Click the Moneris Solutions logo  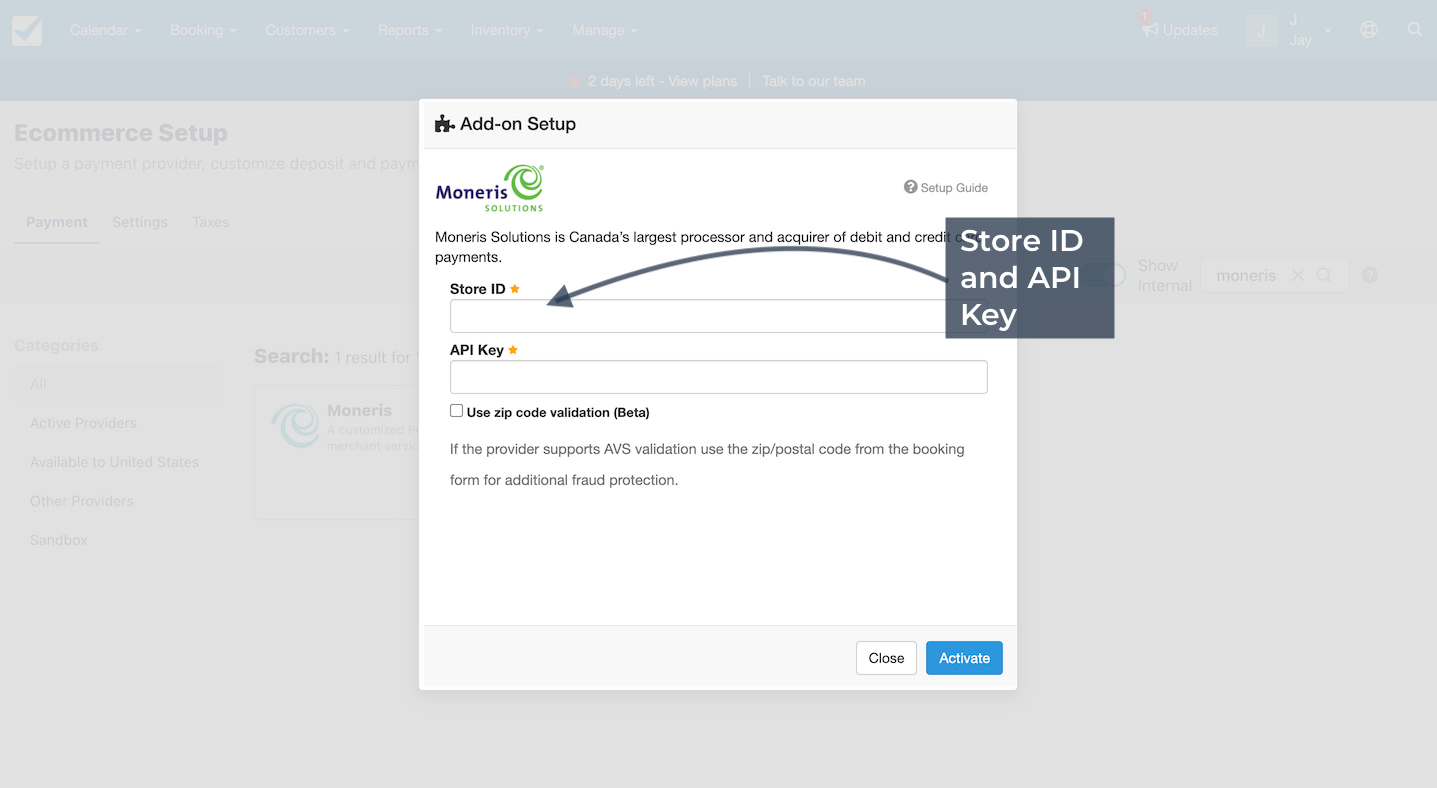click(490, 188)
